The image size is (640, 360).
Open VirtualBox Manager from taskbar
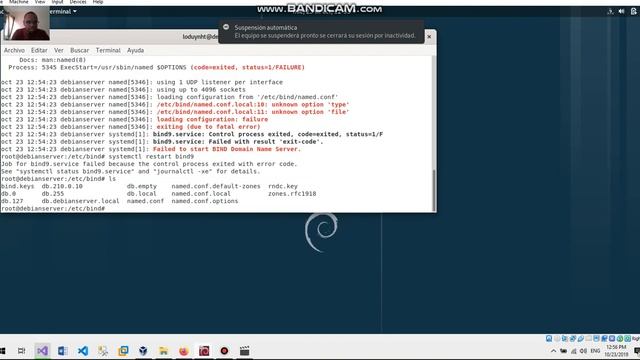tap(143, 351)
